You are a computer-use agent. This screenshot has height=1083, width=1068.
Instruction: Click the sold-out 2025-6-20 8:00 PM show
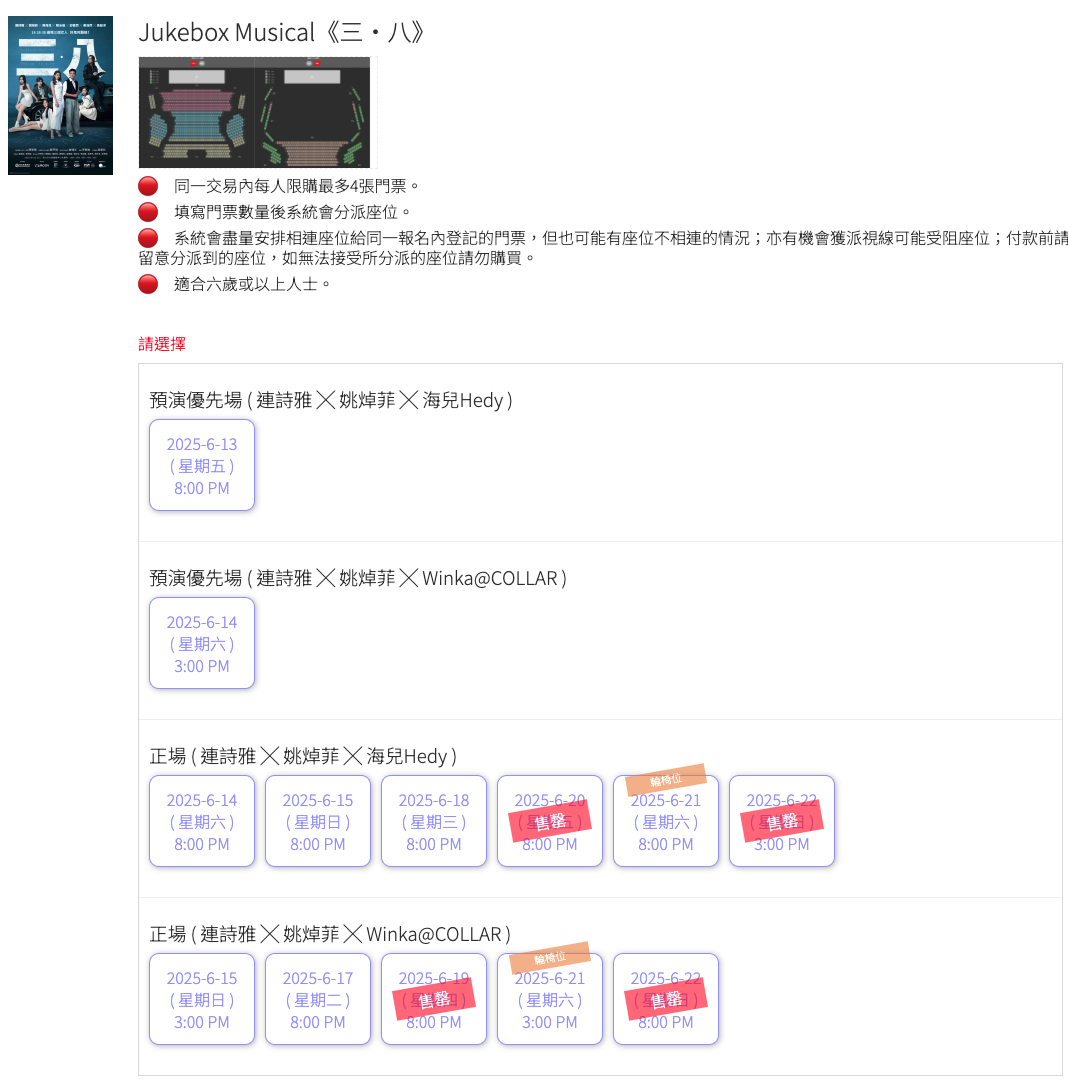tap(550, 822)
